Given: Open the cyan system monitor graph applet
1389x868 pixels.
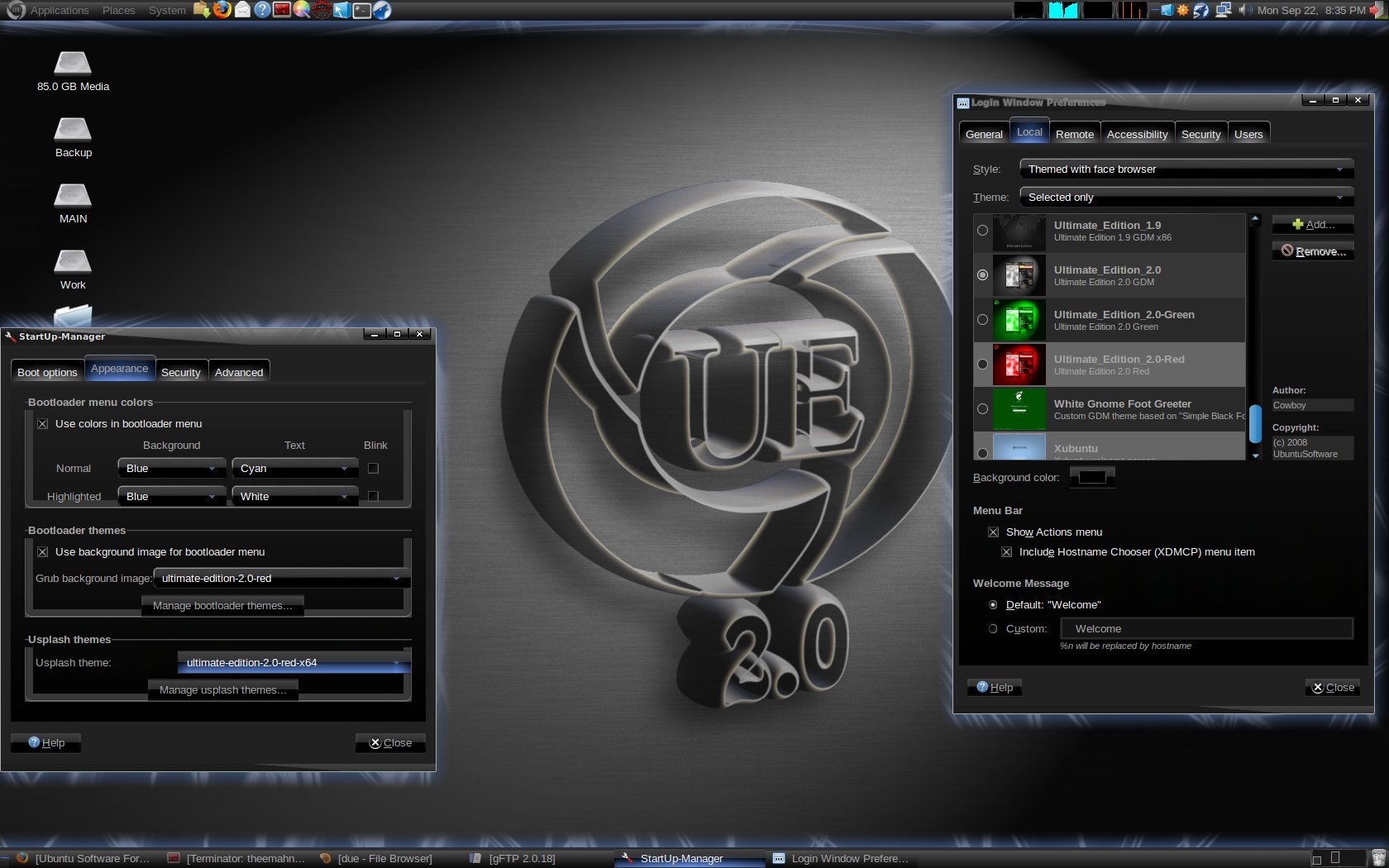Looking at the screenshot, I should pyautogui.click(x=1063, y=10).
